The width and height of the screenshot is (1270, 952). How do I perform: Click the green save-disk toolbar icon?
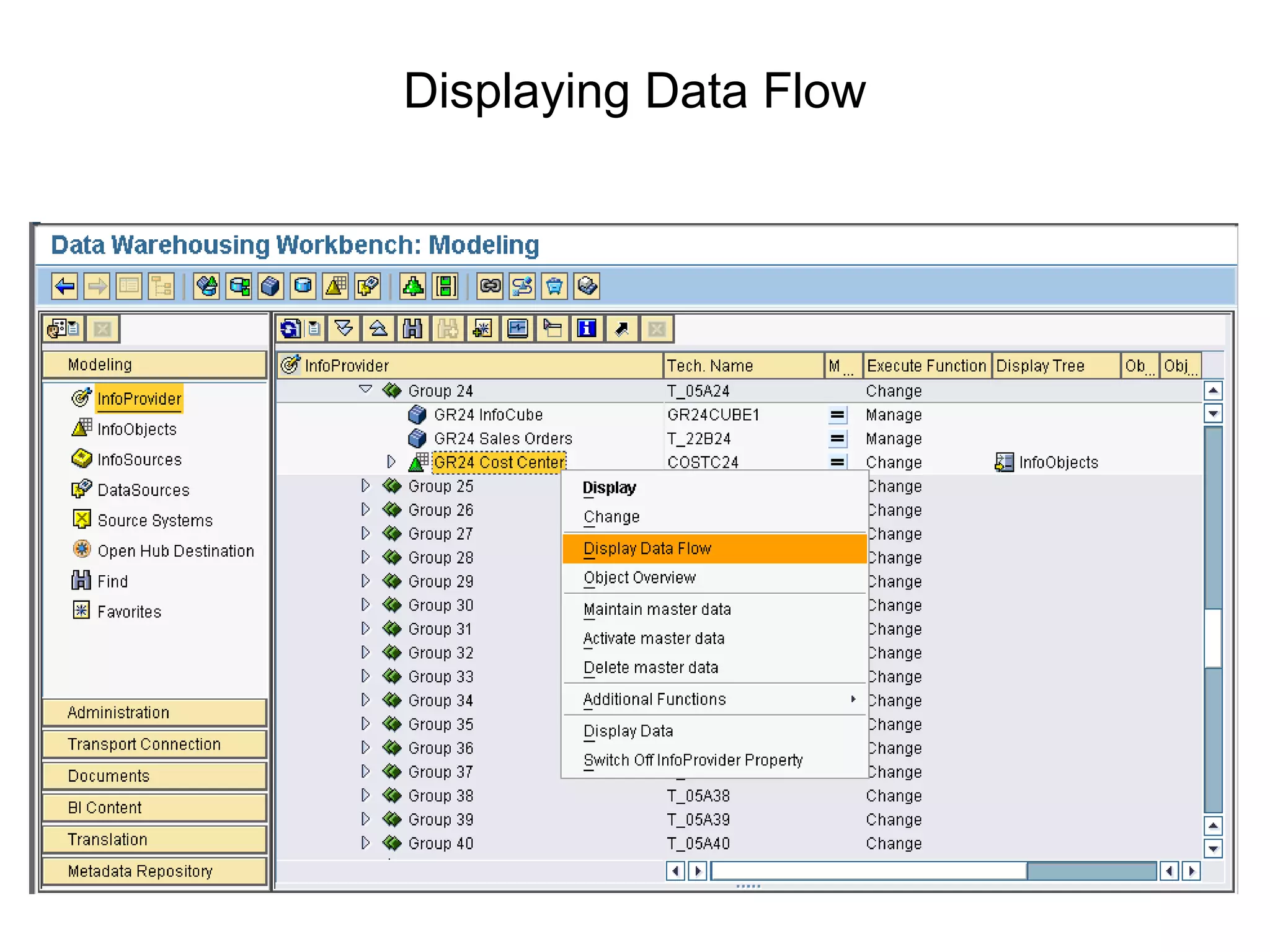[445, 286]
